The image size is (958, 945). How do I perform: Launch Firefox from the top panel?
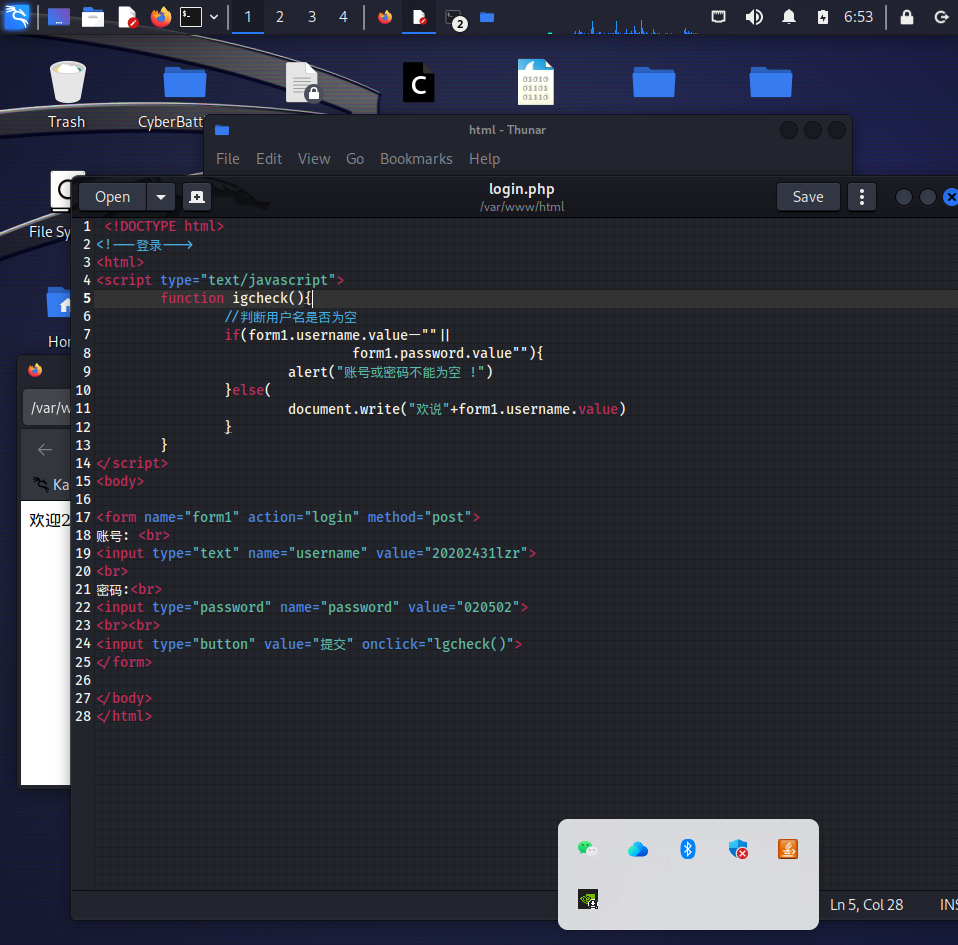click(x=161, y=17)
